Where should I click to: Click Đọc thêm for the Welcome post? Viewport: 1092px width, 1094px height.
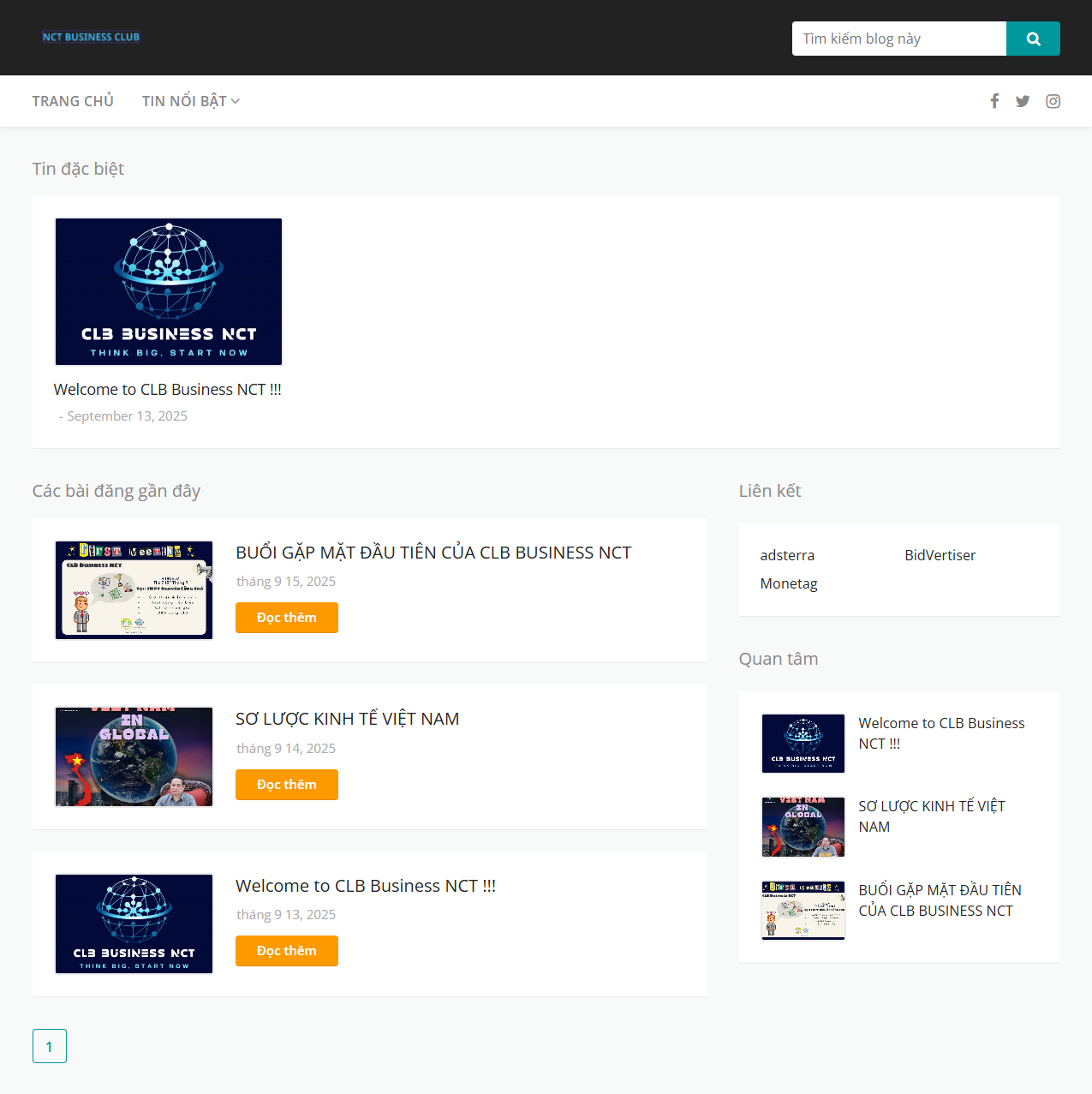286,951
